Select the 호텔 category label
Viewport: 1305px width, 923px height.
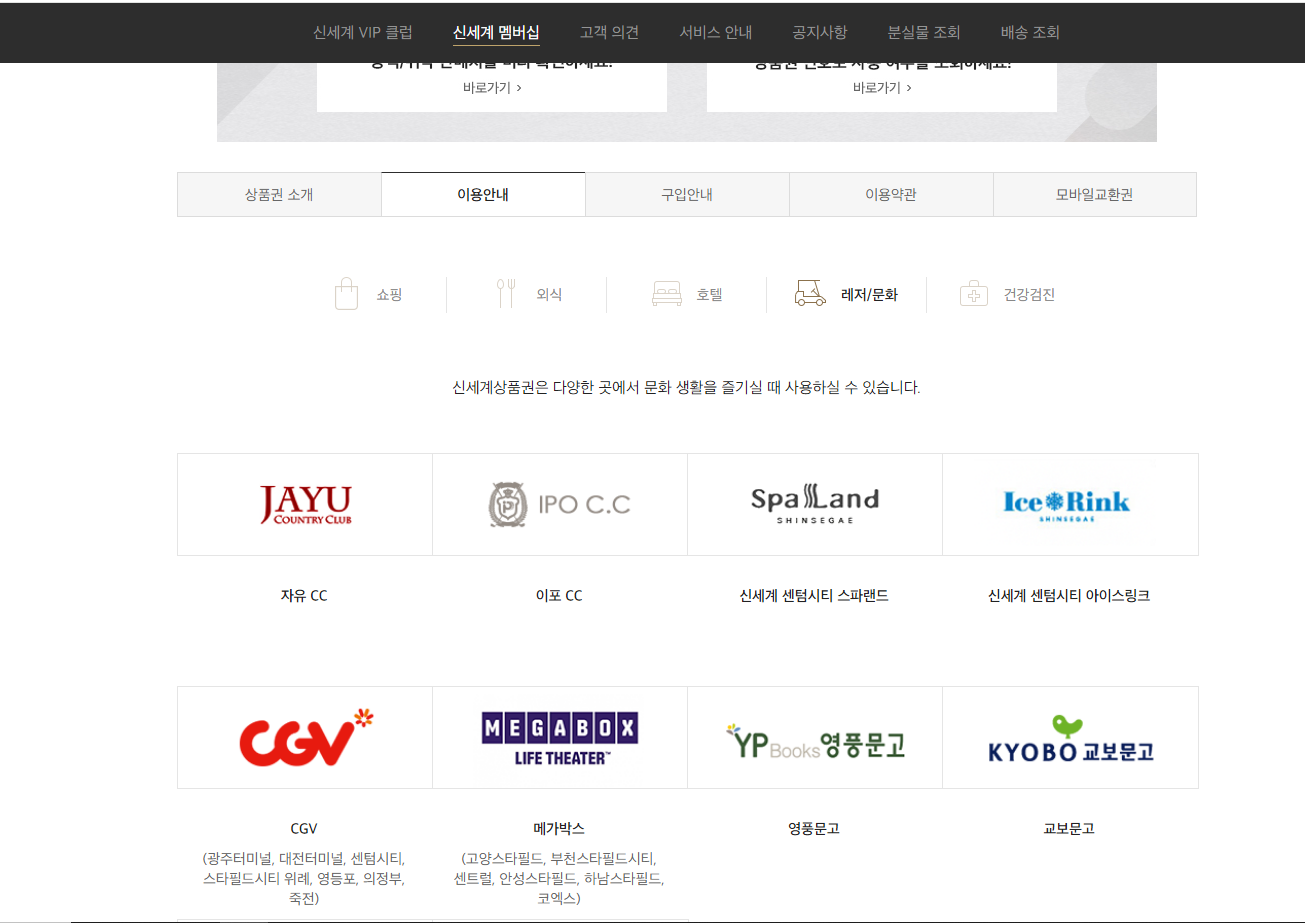pyautogui.click(x=709, y=295)
